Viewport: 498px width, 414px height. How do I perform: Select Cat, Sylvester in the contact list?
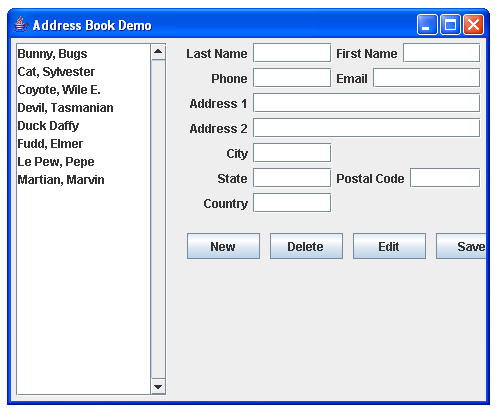84,72
